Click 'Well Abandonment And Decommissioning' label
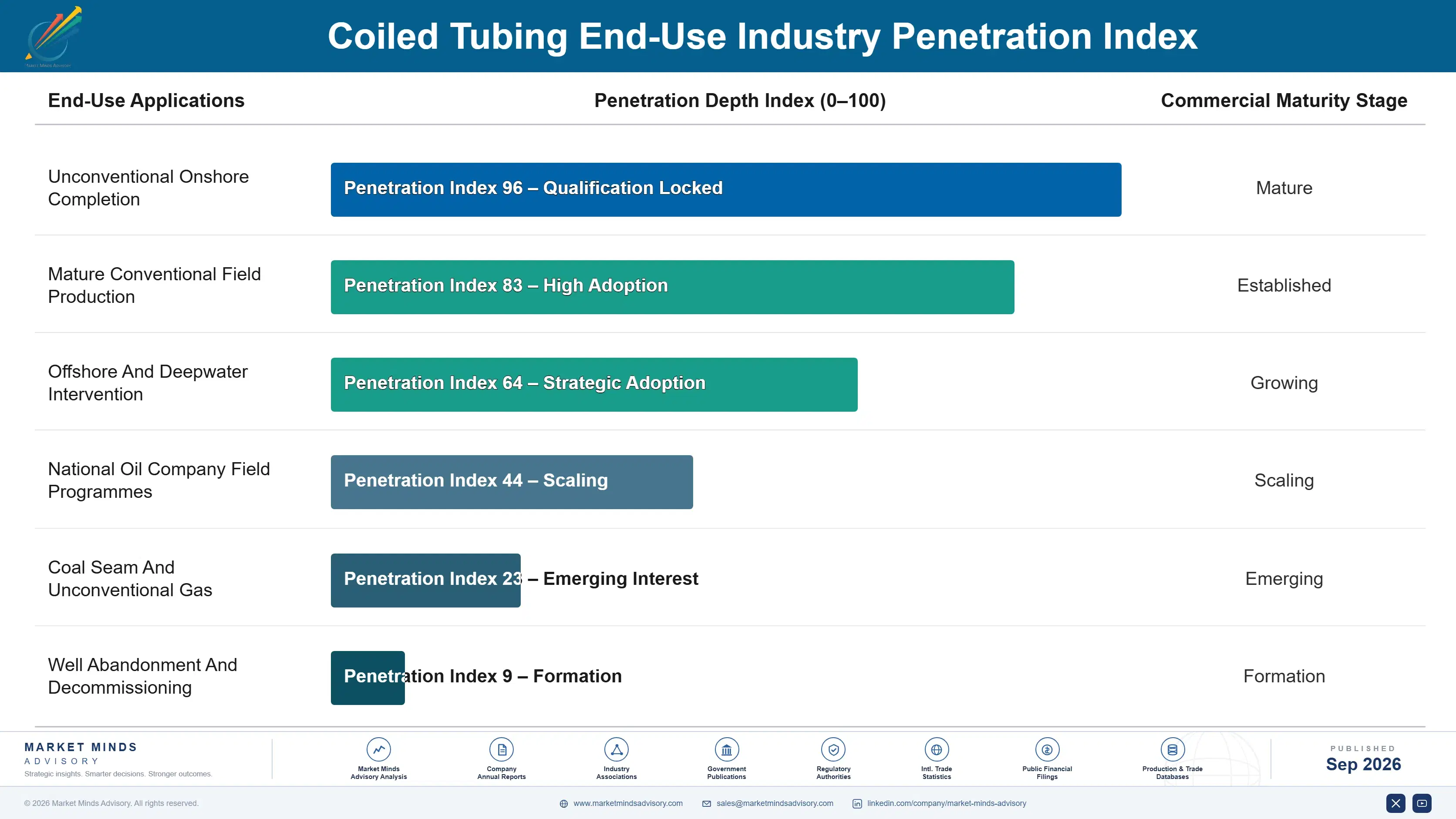The width and height of the screenshot is (1456, 819). tap(142, 676)
